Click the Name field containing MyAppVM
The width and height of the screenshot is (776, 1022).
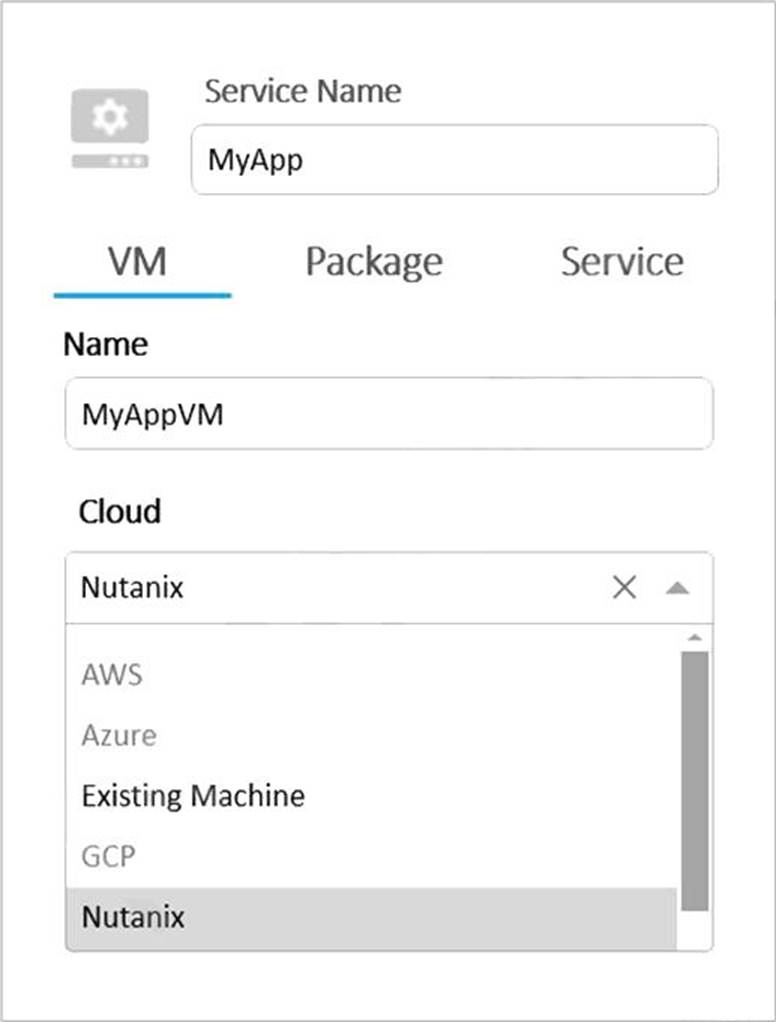pos(388,414)
